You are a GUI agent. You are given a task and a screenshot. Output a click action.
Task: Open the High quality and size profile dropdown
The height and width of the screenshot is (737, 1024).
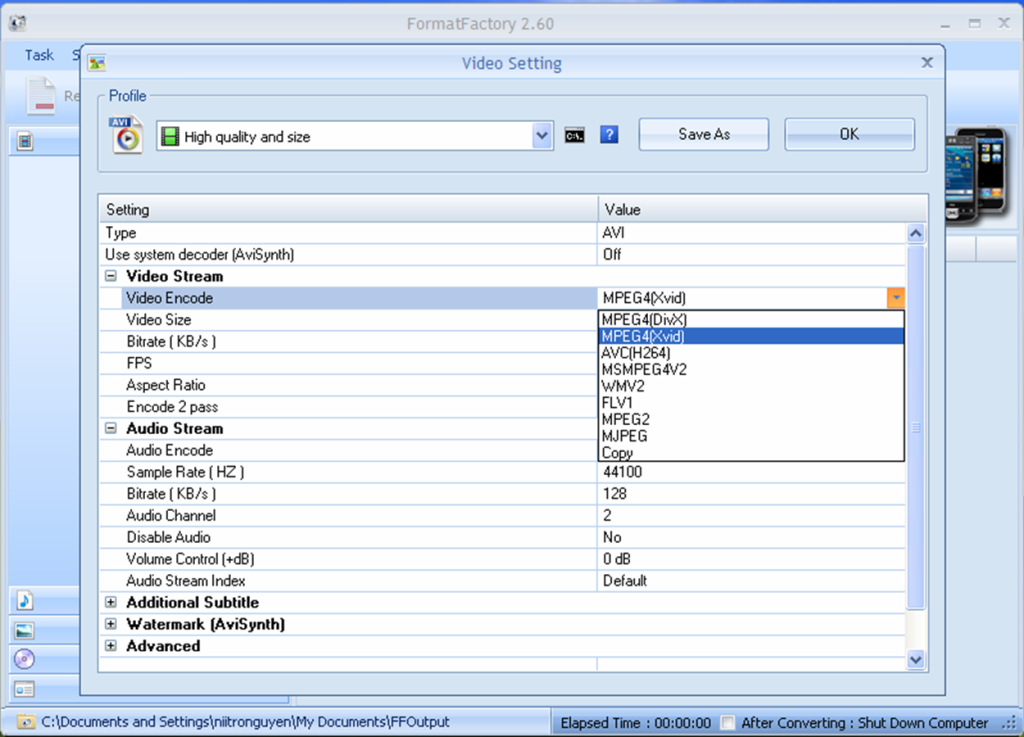point(541,136)
